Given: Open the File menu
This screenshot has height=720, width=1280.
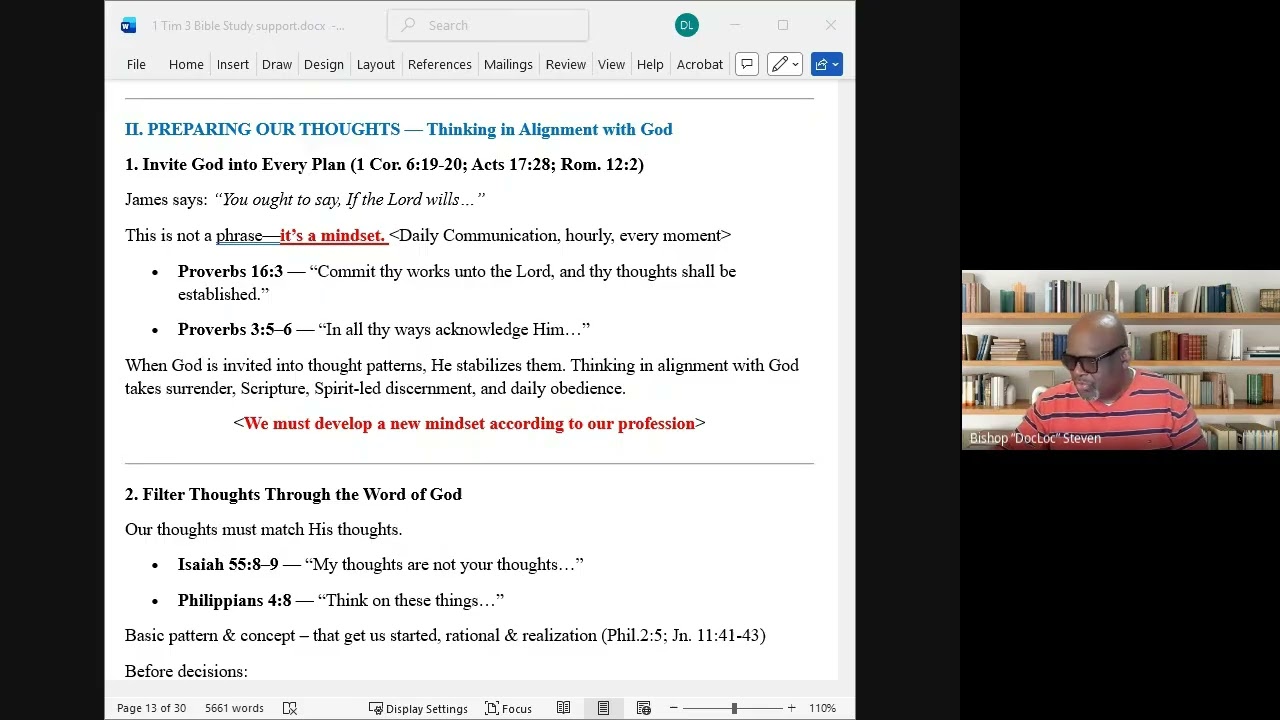Looking at the screenshot, I should pos(136,64).
